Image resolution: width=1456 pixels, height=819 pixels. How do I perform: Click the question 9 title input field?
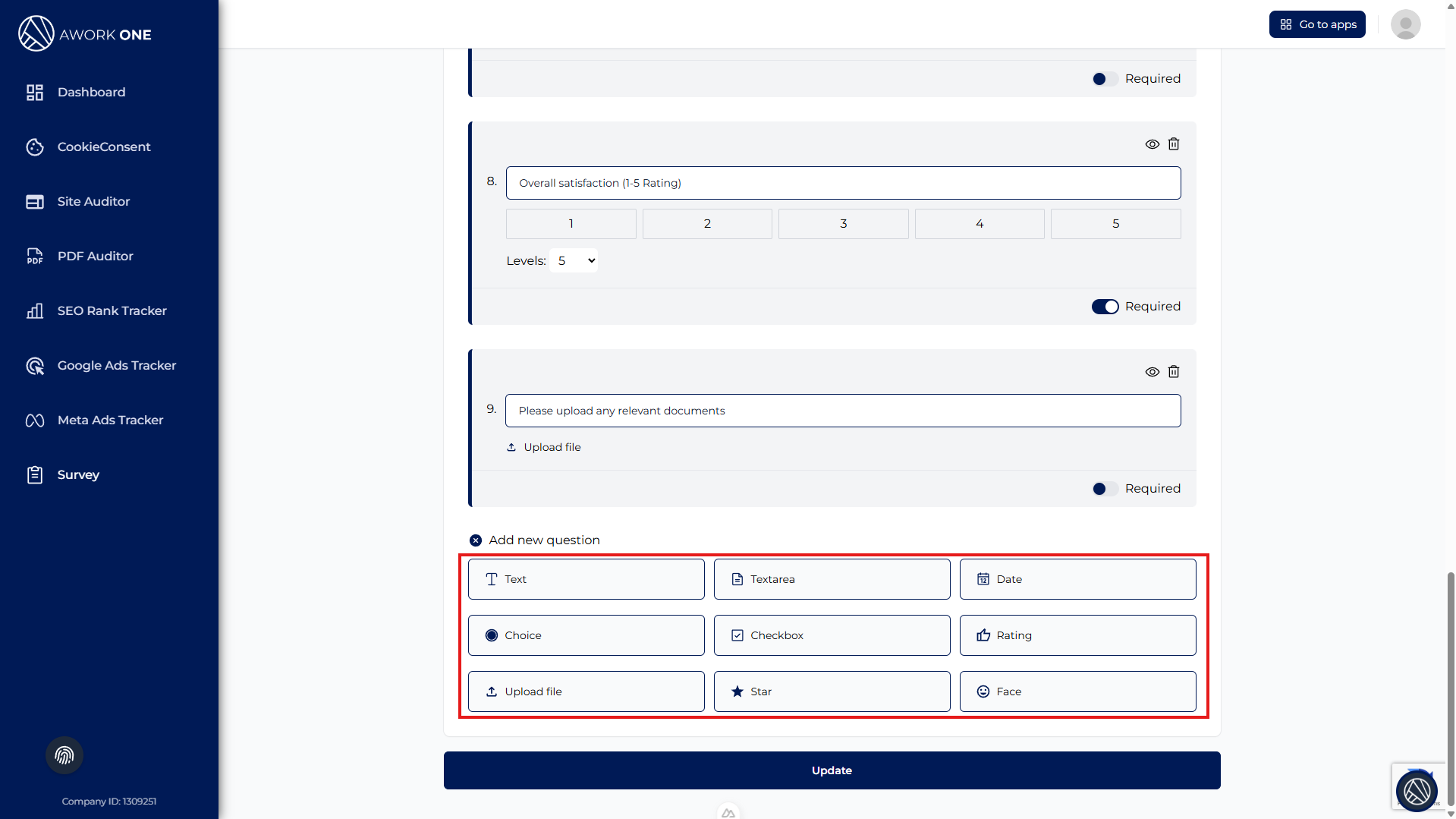(843, 411)
